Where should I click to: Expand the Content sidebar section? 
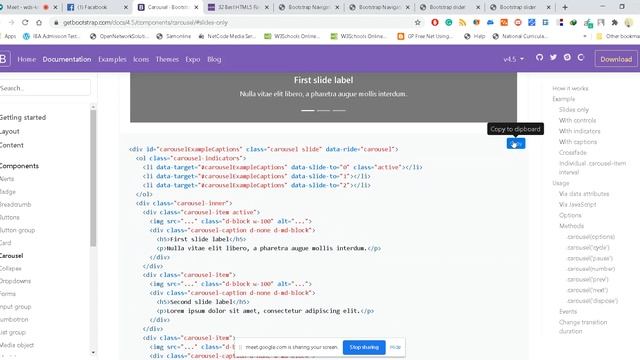pyautogui.click(x=12, y=145)
